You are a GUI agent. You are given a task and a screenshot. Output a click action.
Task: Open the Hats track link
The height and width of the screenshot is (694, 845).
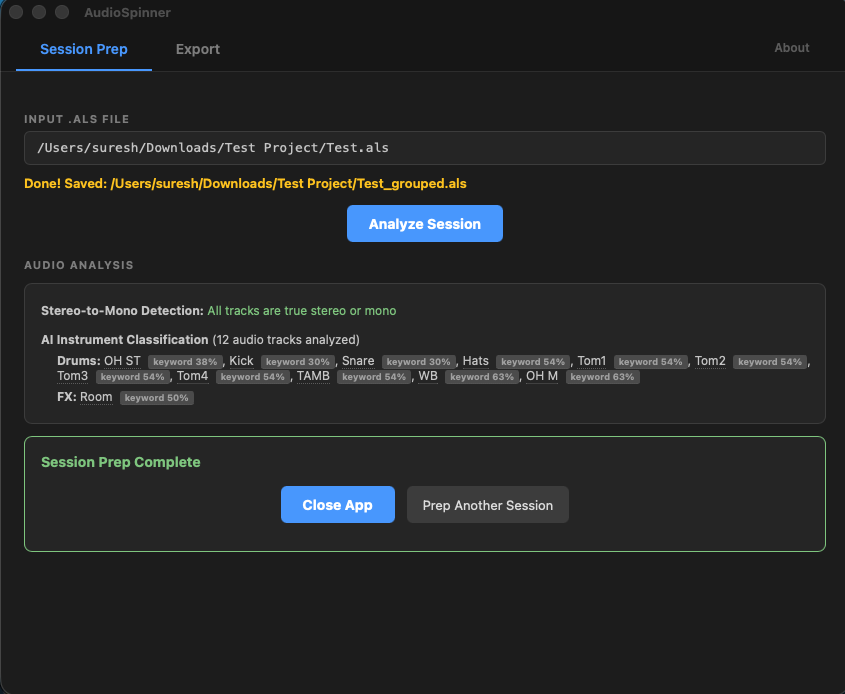click(x=475, y=361)
